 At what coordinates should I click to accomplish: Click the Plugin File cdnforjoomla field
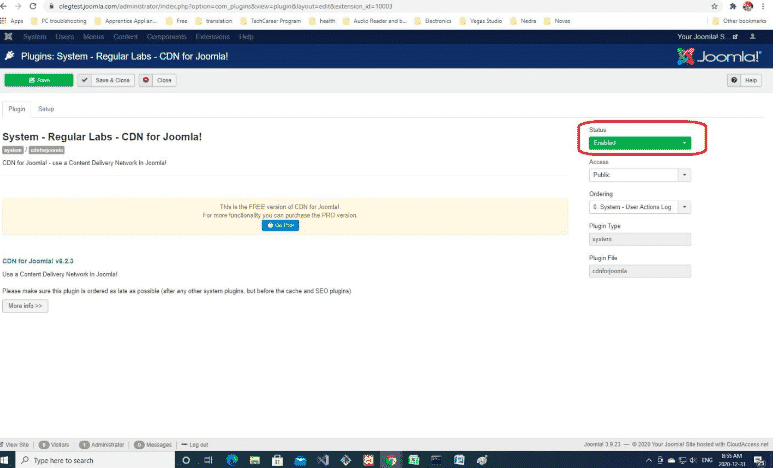point(639,271)
